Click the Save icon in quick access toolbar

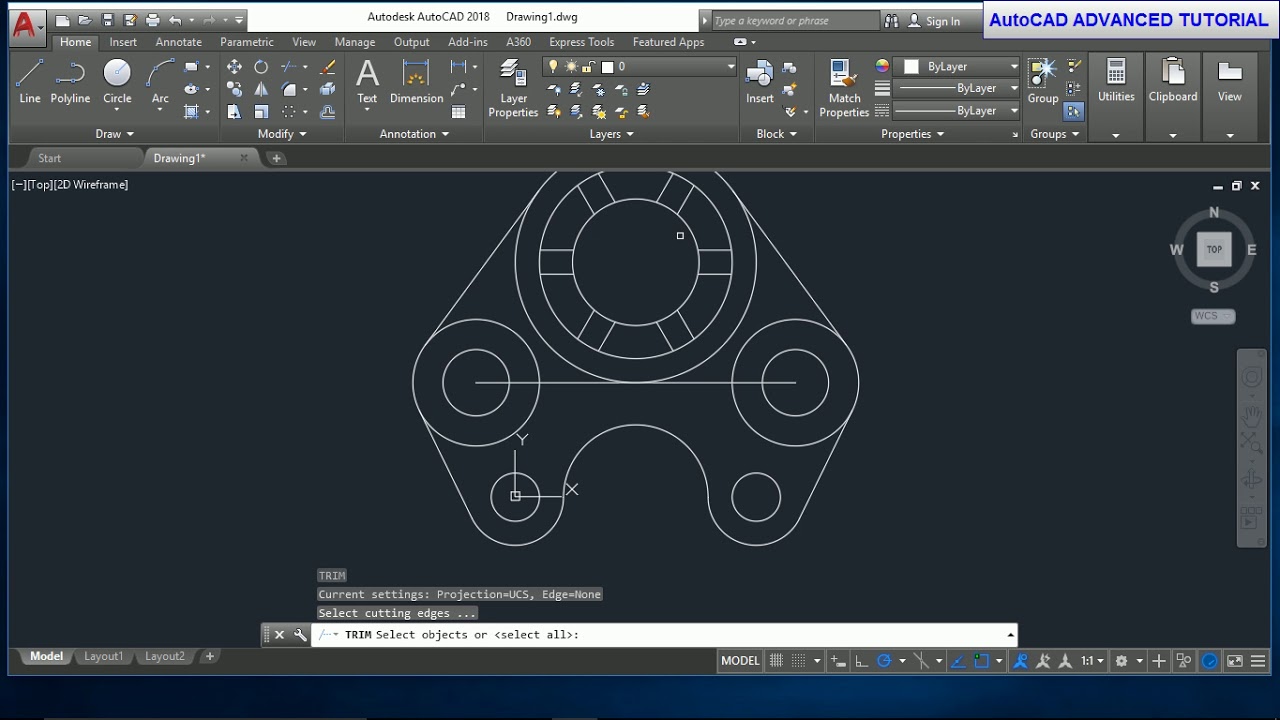point(108,20)
